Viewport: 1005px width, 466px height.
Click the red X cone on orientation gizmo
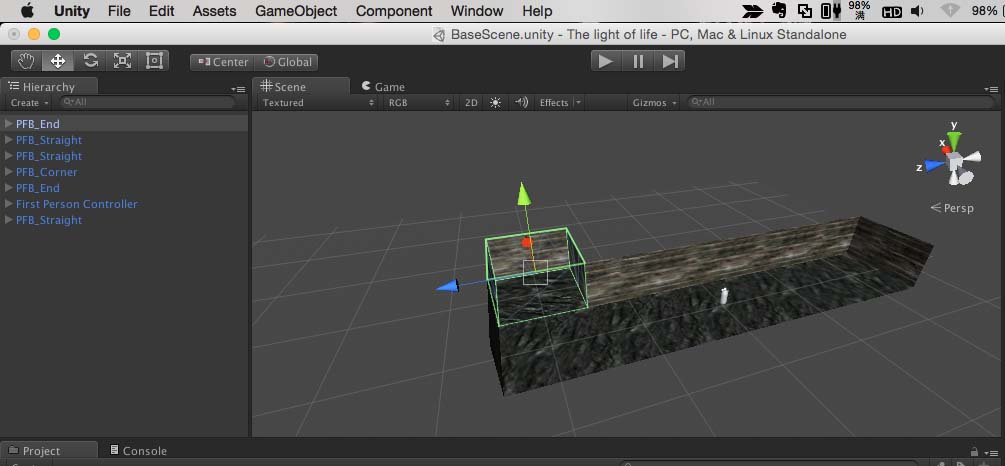pos(946,149)
